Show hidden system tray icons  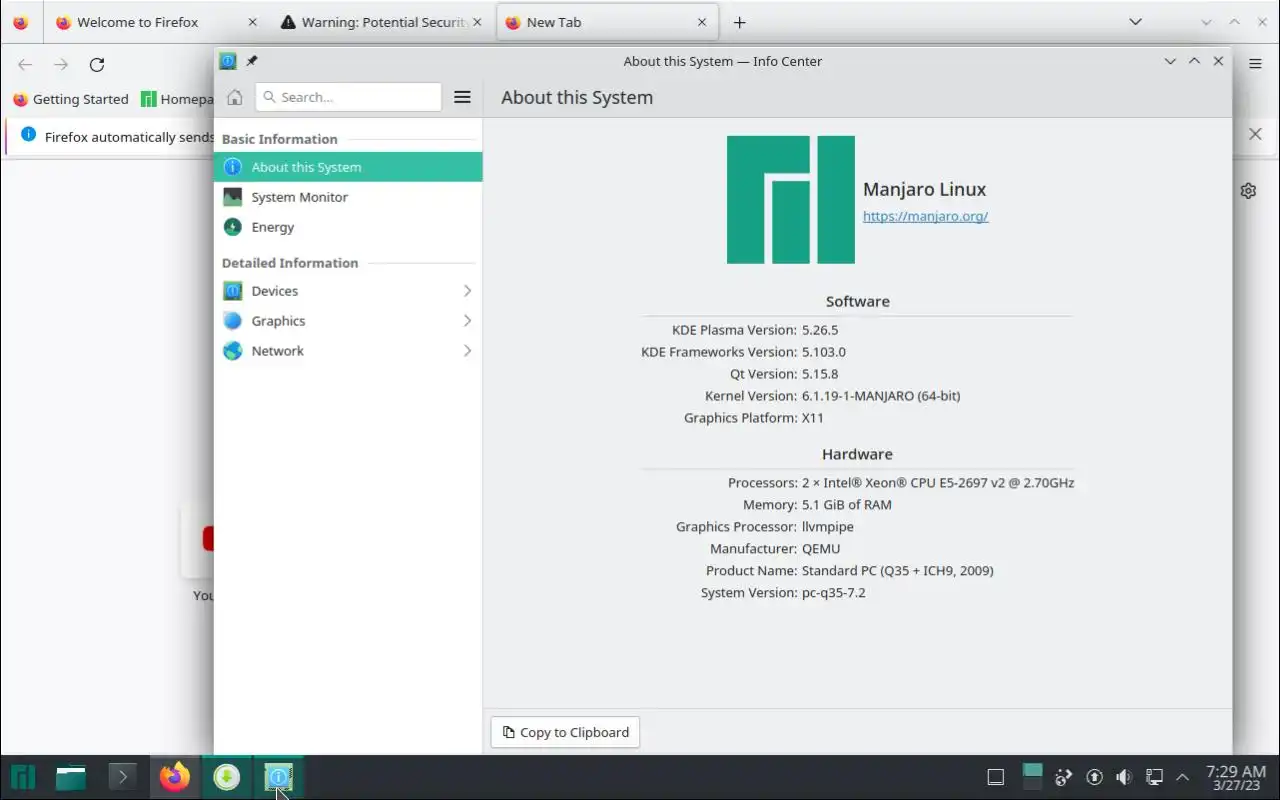pyautogui.click(x=1183, y=777)
